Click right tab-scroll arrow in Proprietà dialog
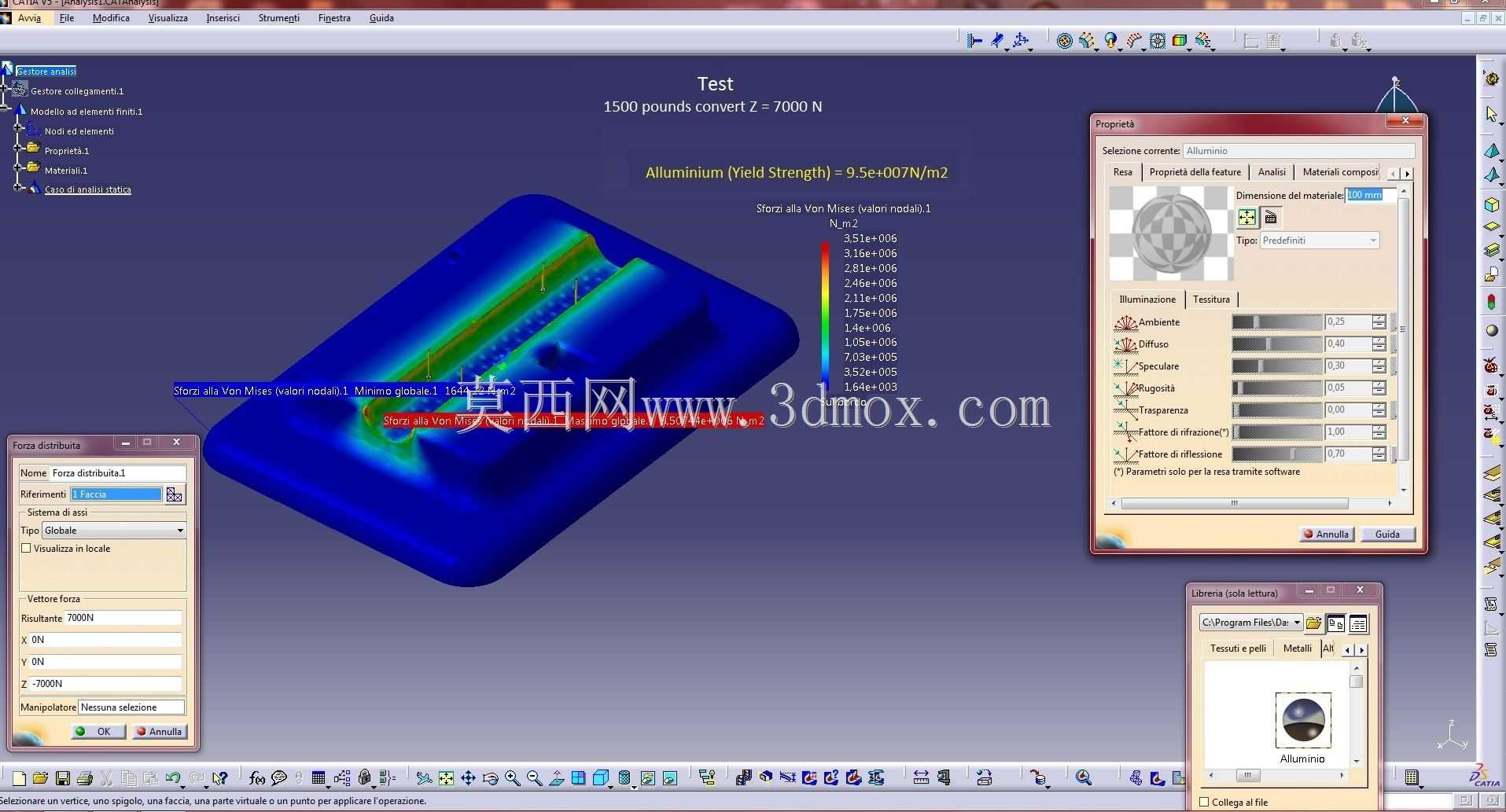The image size is (1506, 812). pos(1408,173)
